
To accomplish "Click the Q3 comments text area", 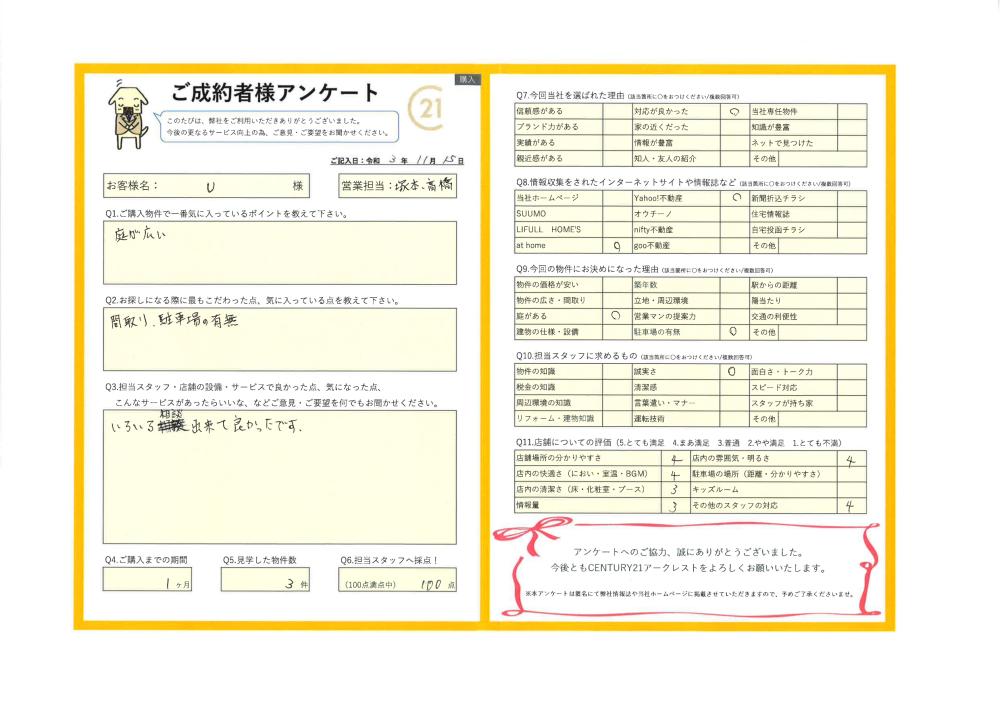I will 279,474.
